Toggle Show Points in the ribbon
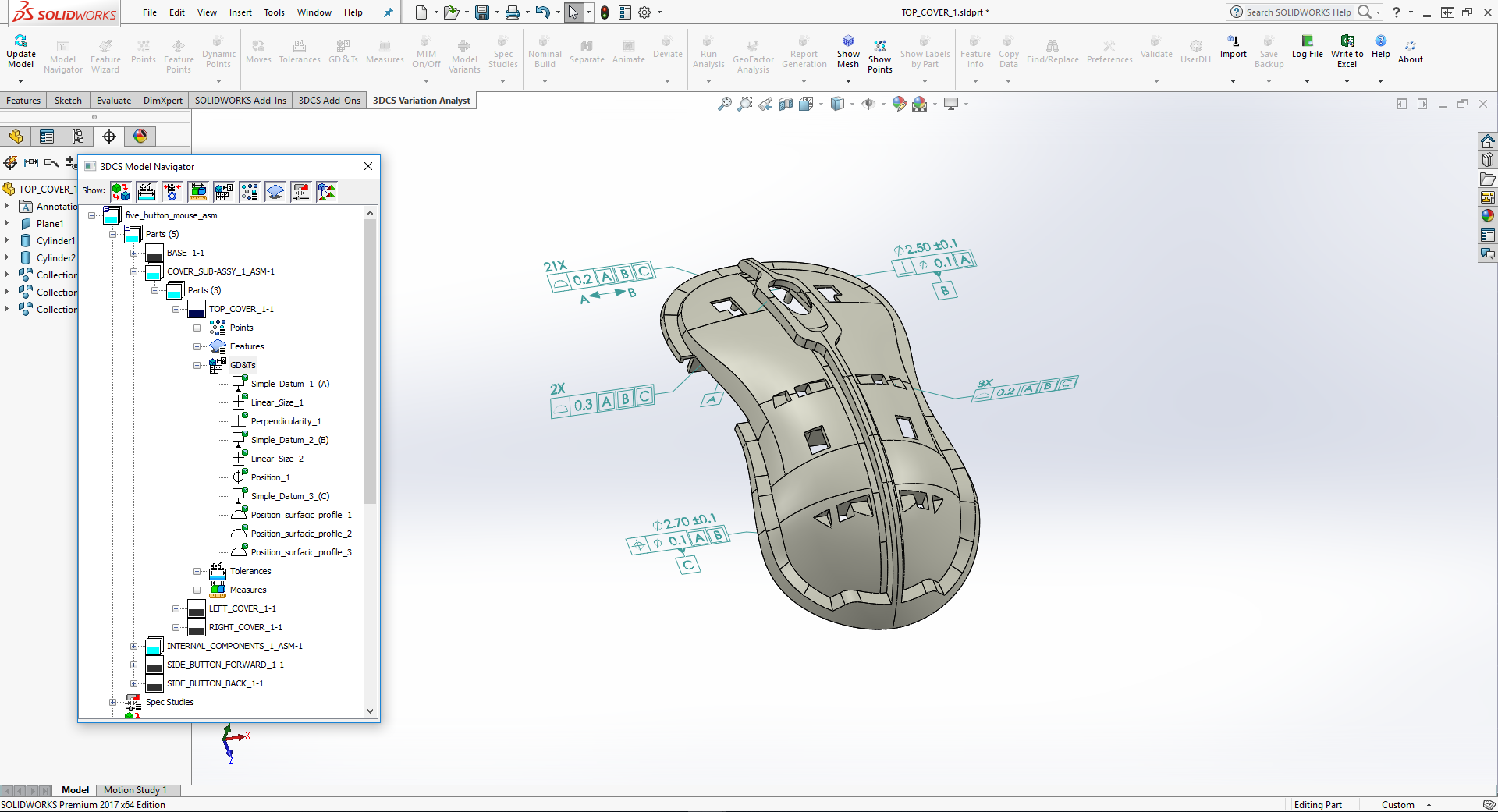Screen dimensions: 1498x812 coord(879,51)
